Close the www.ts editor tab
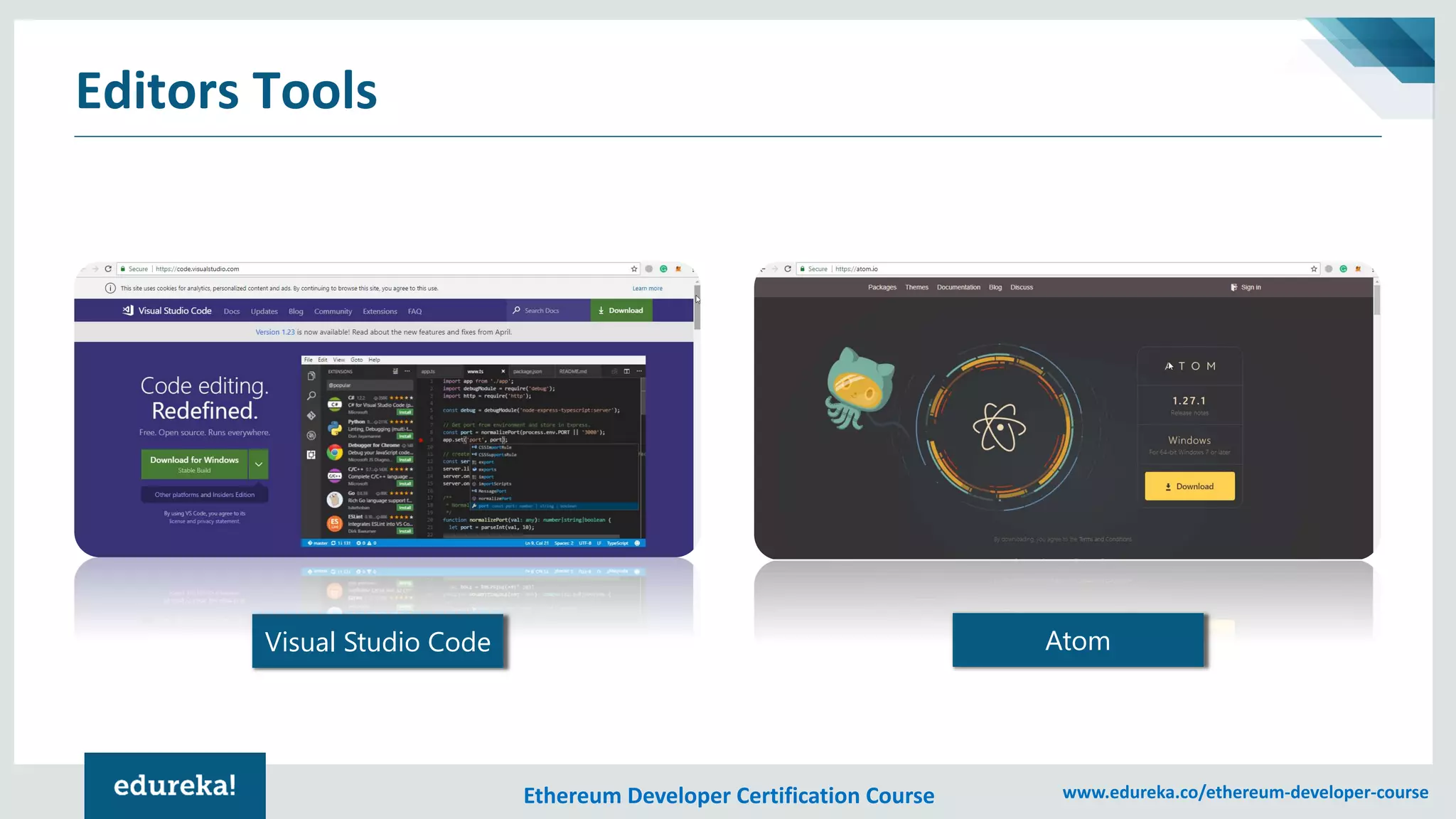The image size is (1456, 819). point(503,371)
